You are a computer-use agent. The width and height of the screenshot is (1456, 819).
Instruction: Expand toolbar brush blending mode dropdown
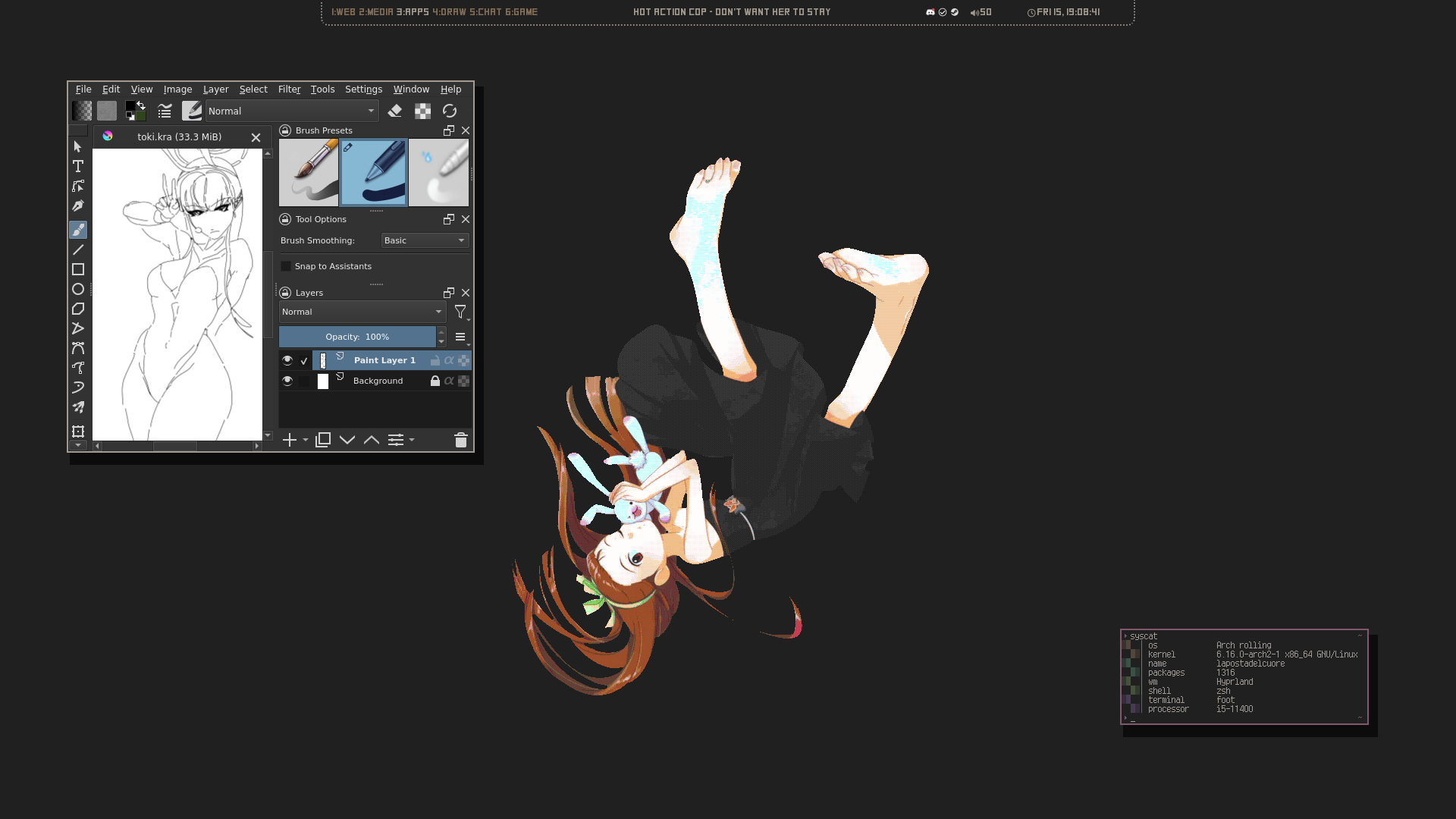coord(292,111)
